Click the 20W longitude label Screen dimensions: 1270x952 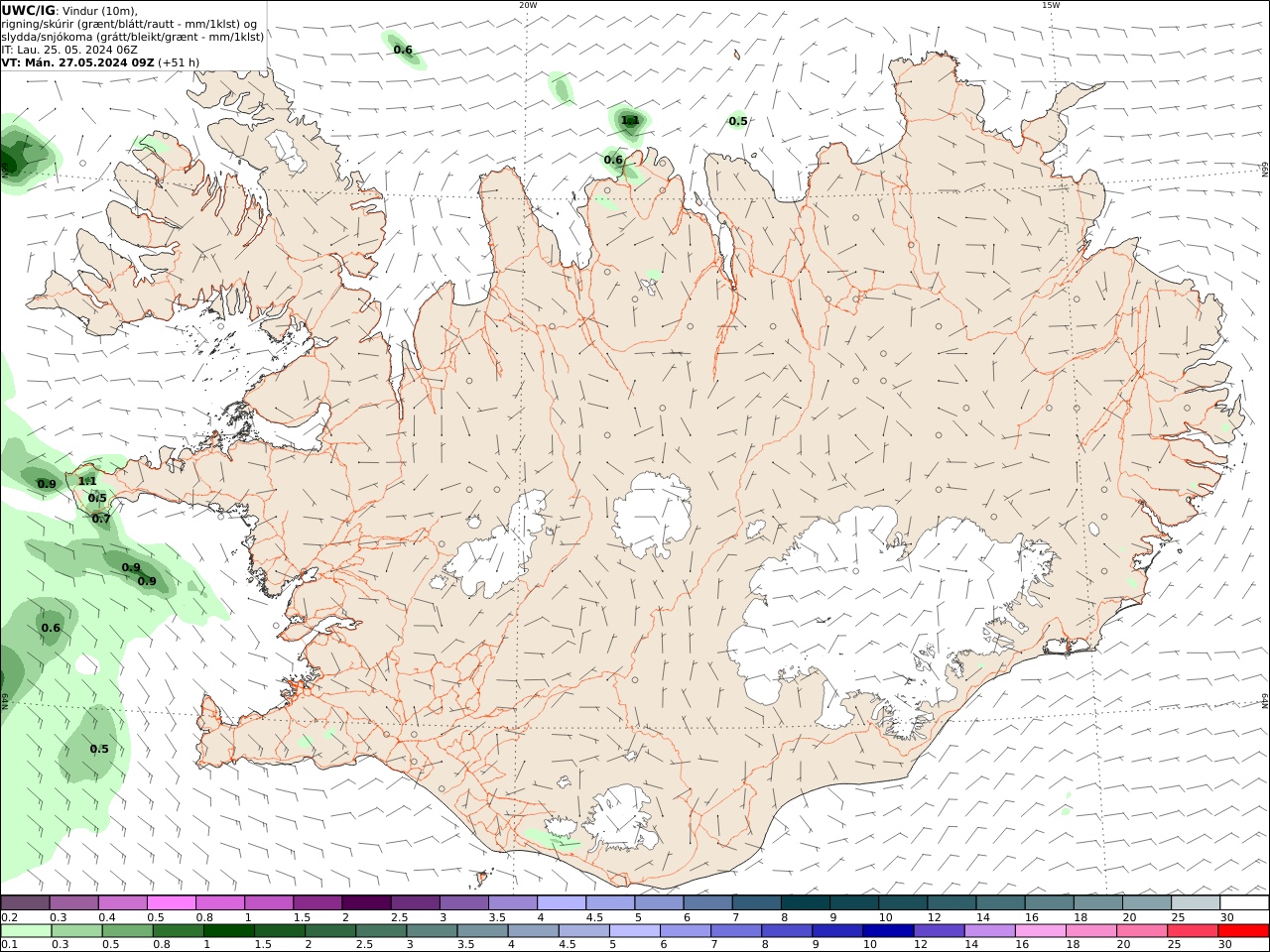click(x=528, y=5)
